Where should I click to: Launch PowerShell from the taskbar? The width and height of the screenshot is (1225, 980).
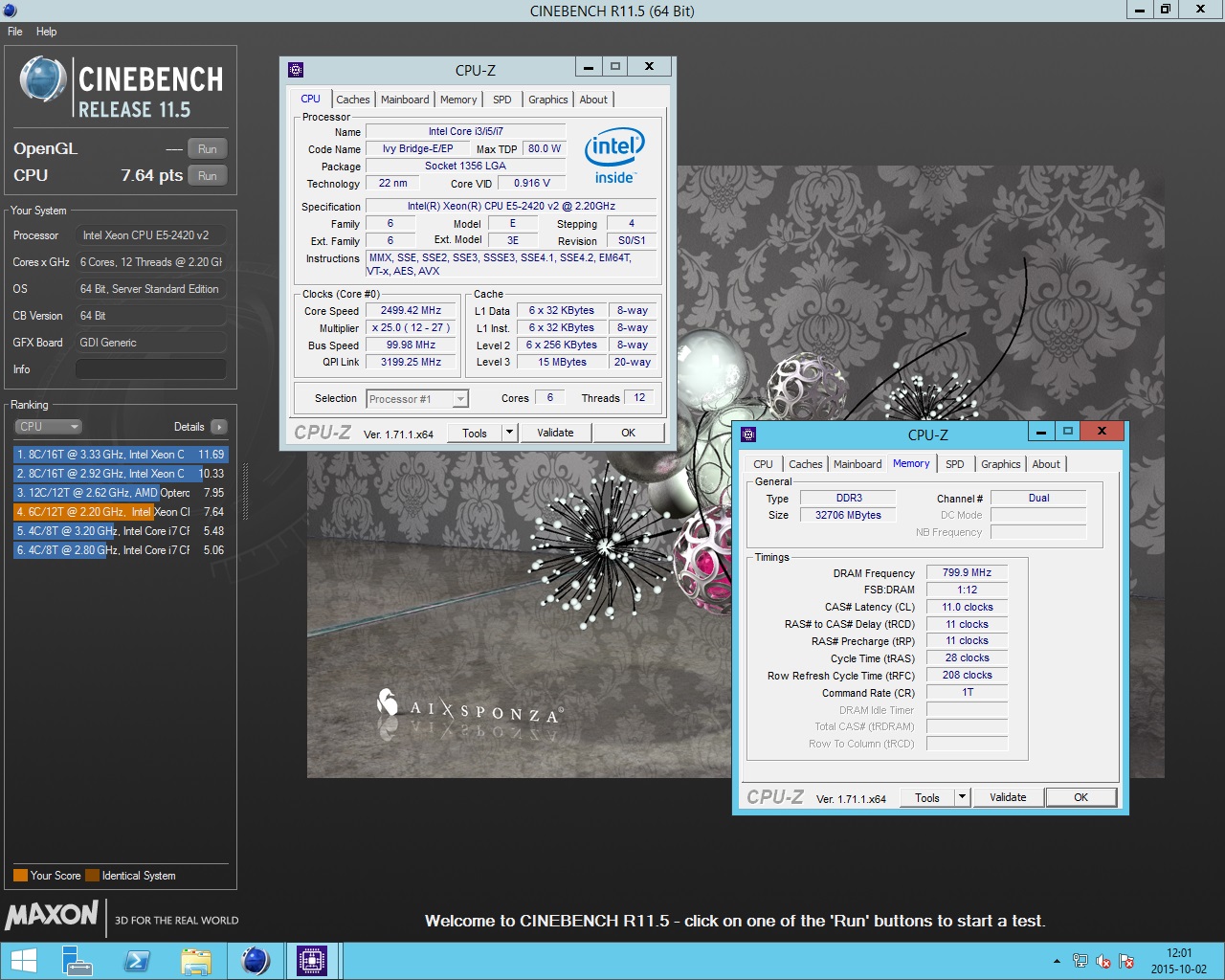137,961
